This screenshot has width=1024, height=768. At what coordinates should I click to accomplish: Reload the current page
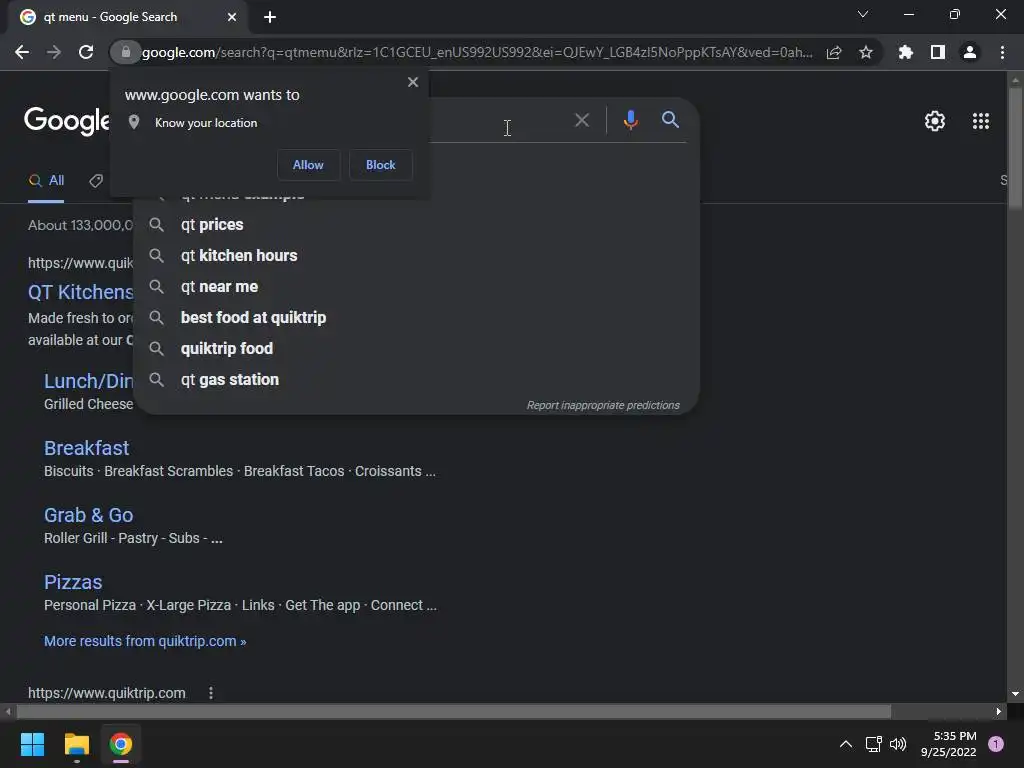tap(86, 52)
